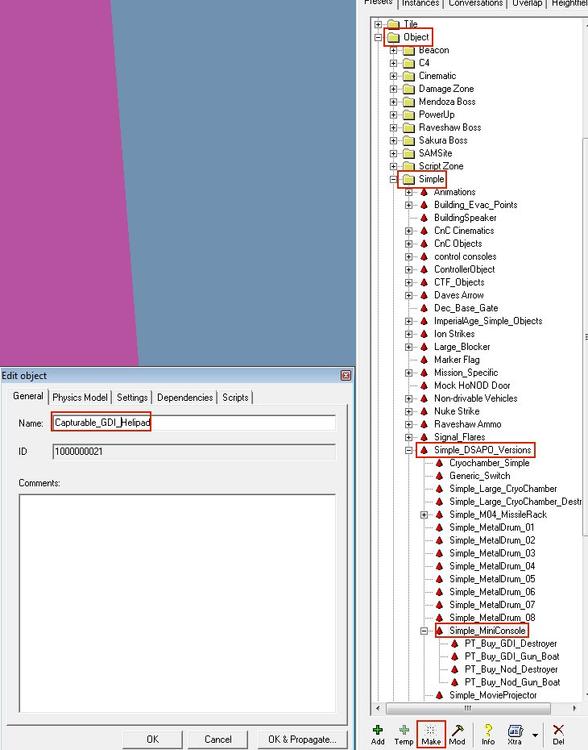
Task: Click the Del red X icon
Action: click(558, 730)
